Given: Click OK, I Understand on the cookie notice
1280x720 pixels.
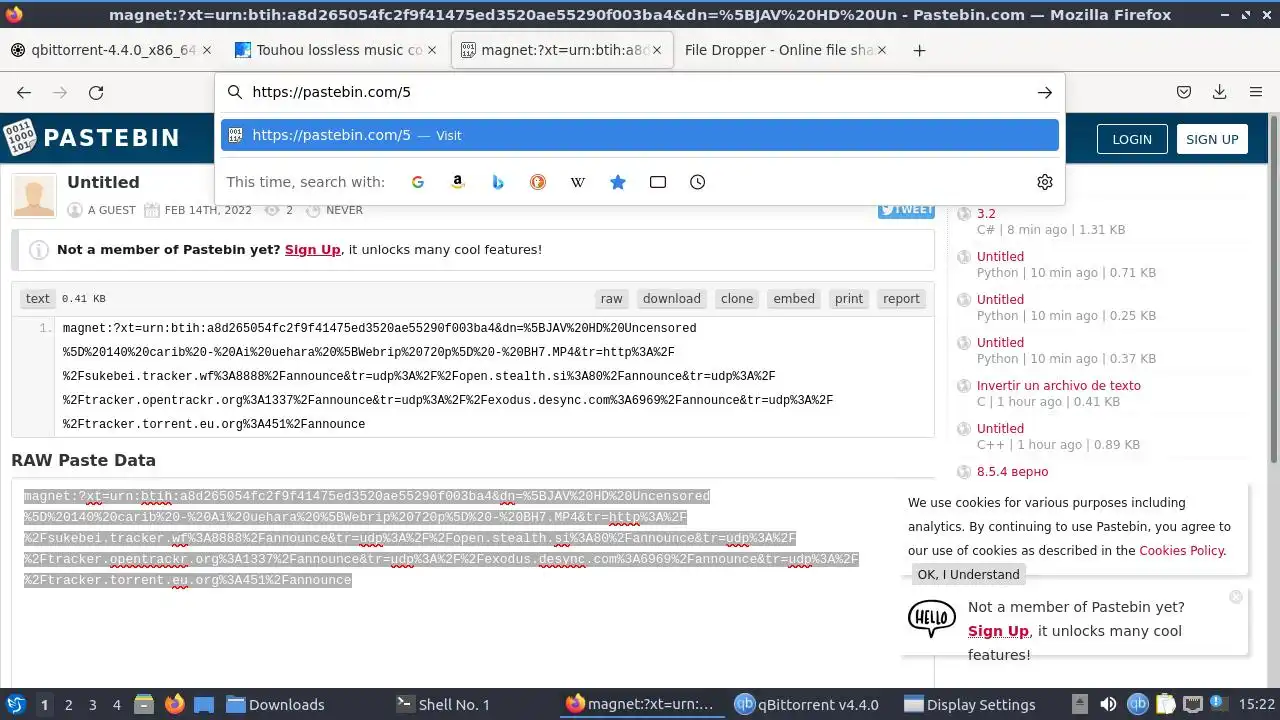Looking at the screenshot, I should tap(968, 574).
